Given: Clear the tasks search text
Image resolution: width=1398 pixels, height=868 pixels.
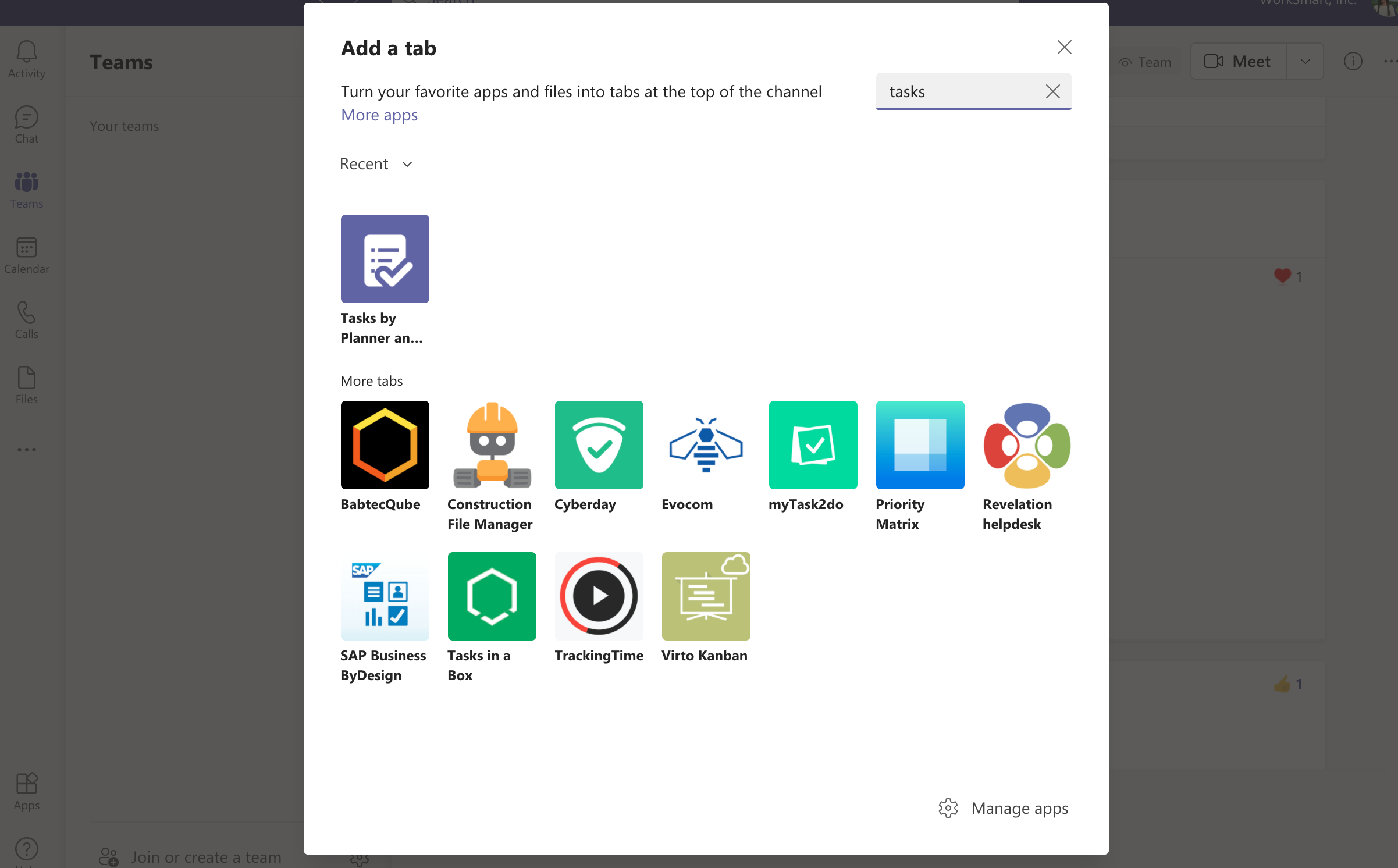Looking at the screenshot, I should tap(1052, 91).
